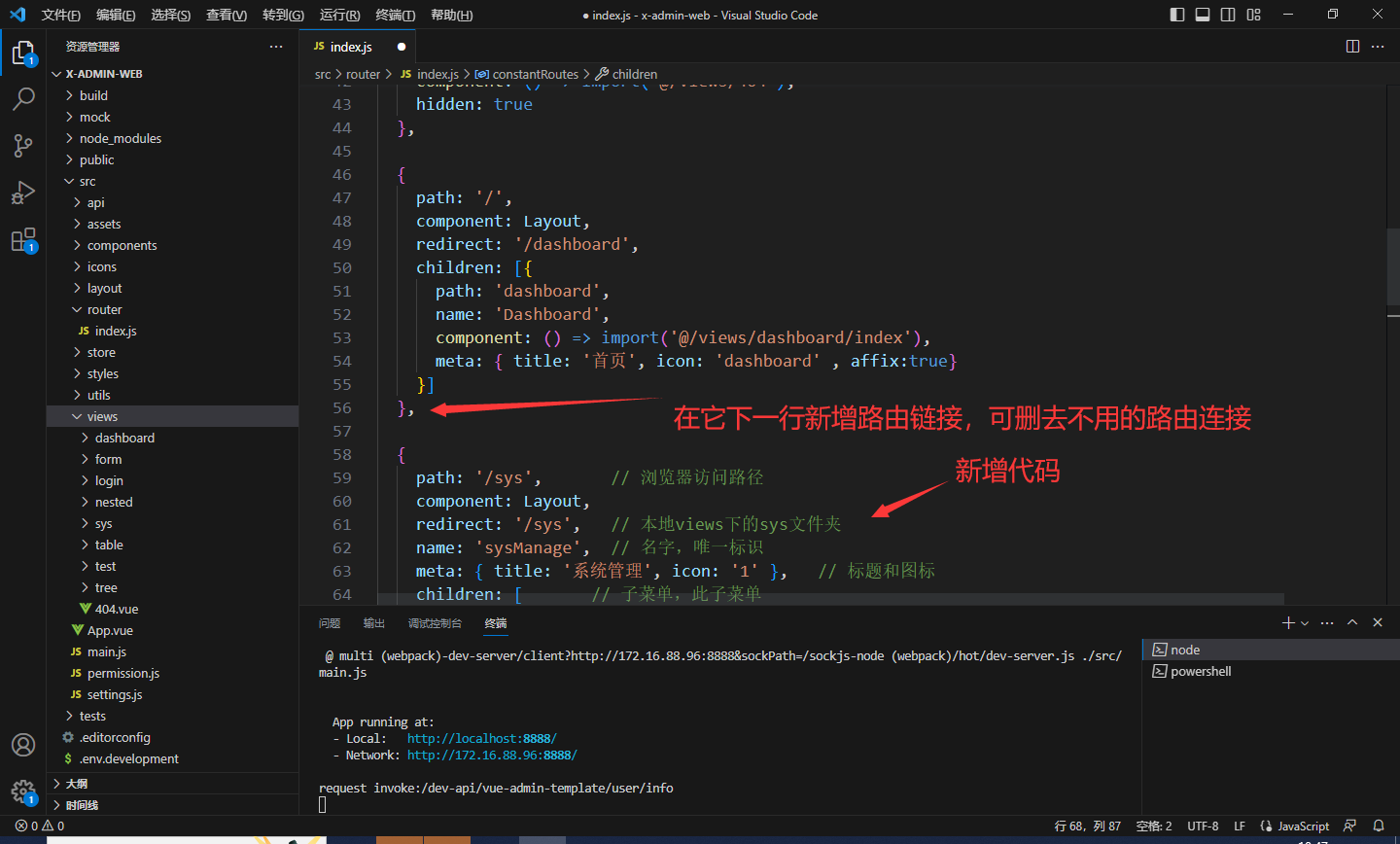
Task: Click the feedback icon in status bar
Action: point(1349,826)
